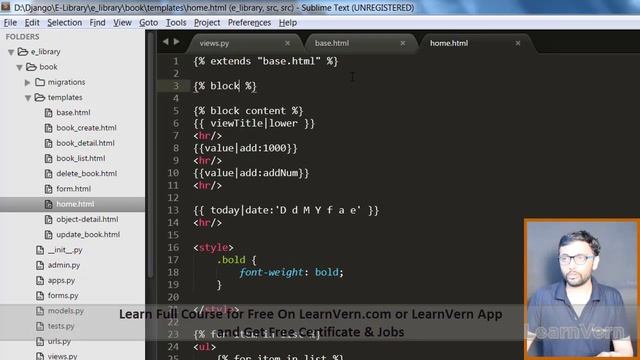The image size is (640, 360).
Task: Click line 1 extends "base.html" code
Action: click(x=266, y=61)
